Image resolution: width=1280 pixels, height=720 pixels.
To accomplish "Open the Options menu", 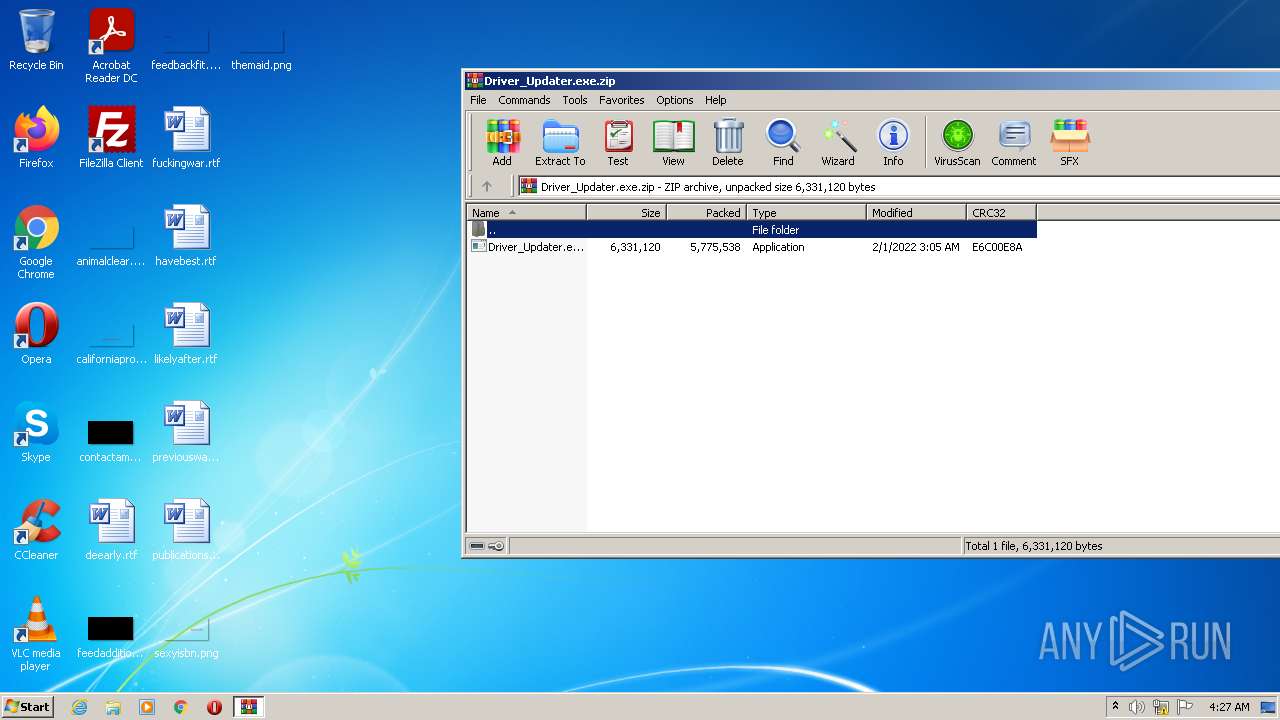I will [x=675, y=100].
